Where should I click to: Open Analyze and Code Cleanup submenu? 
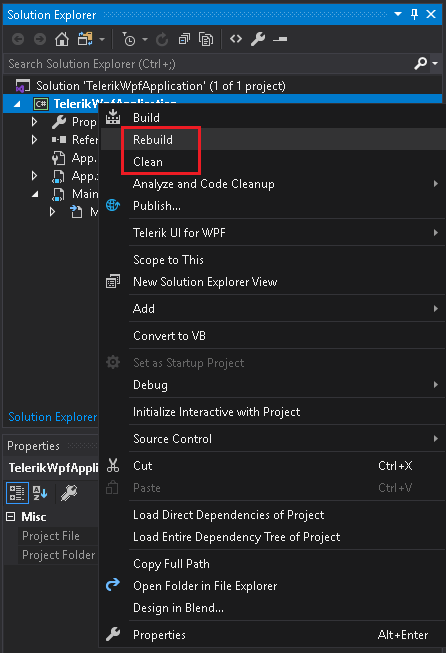[x=274, y=184]
